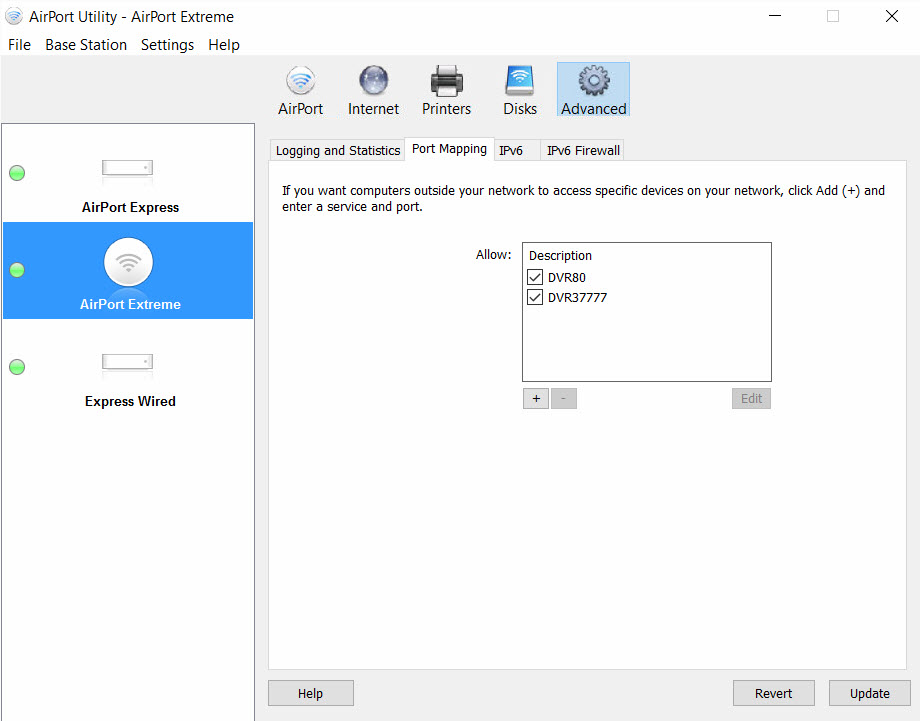Viewport: 920px width, 721px height.
Task: Open the Printers section
Action: pyautogui.click(x=446, y=90)
